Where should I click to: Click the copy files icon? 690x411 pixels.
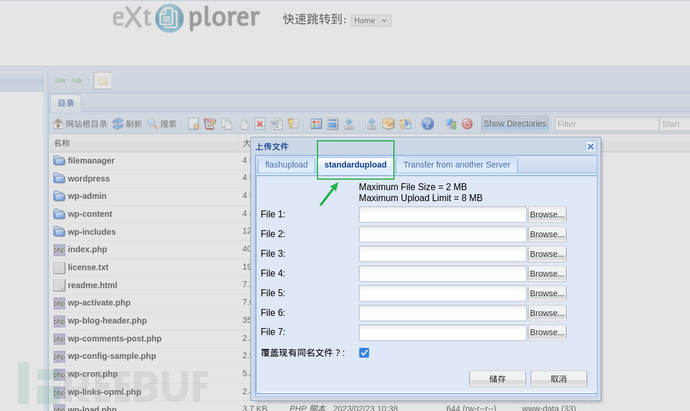tap(227, 124)
